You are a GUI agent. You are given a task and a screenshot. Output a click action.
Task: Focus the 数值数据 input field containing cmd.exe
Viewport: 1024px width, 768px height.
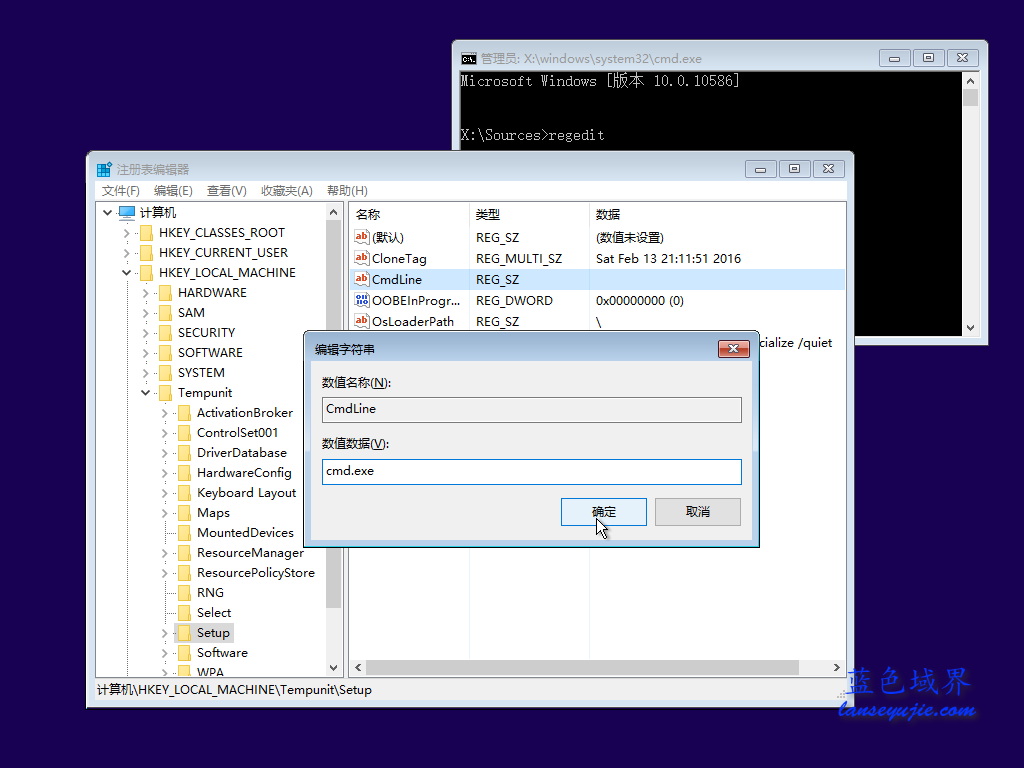(532, 472)
